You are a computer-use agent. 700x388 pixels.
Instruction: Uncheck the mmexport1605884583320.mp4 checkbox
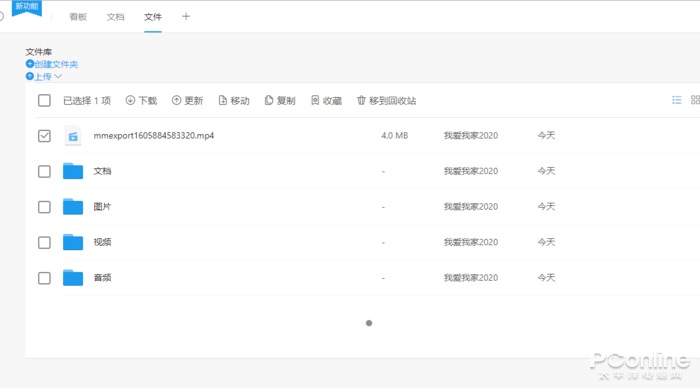pos(44,136)
